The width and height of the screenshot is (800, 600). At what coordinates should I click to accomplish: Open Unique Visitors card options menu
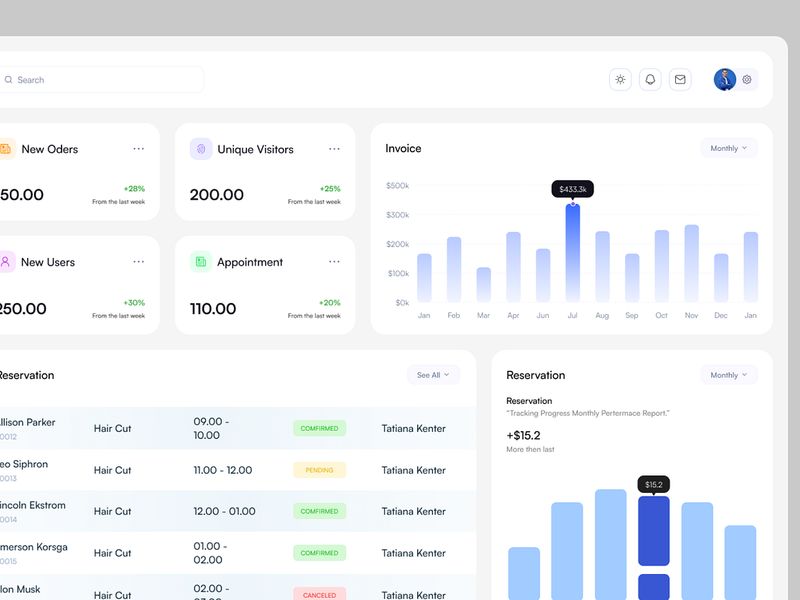click(334, 149)
